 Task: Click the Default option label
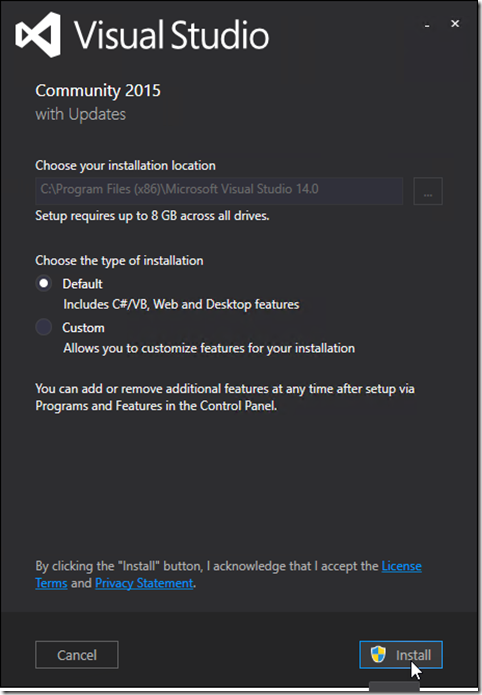pos(82,284)
